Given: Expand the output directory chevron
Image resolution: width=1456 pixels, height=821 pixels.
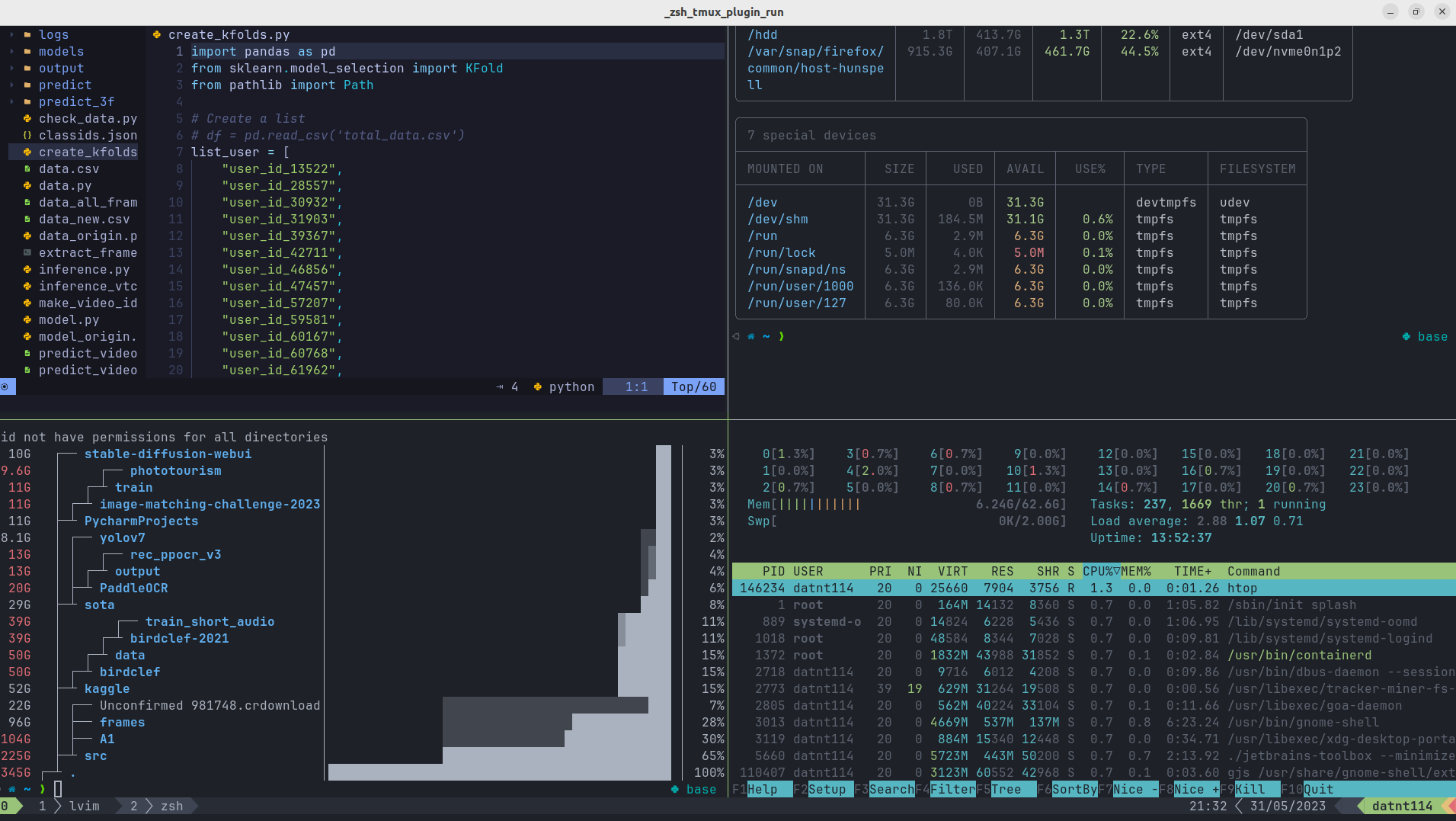Looking at the screenshot, I should tap(11, 68).
